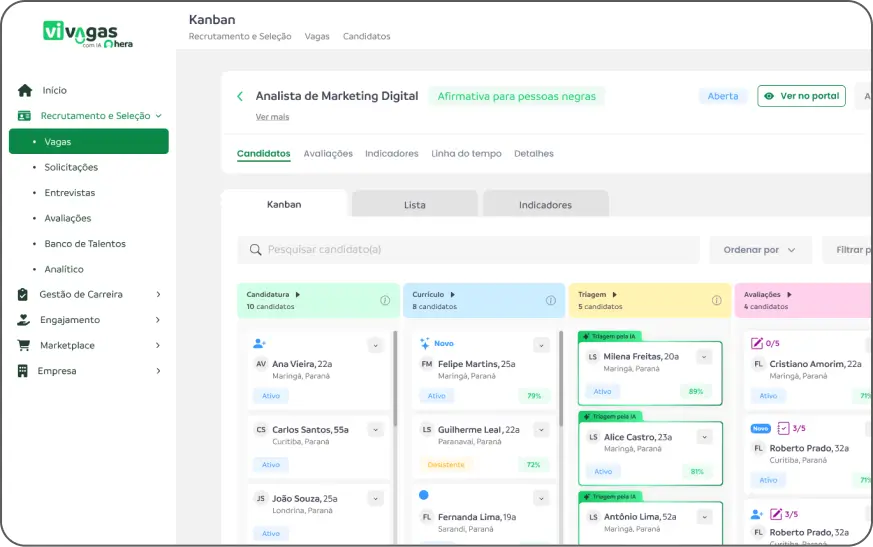Open the Ordenar por dropdown
Screen dimensions: 873x547
coord(760,250)
